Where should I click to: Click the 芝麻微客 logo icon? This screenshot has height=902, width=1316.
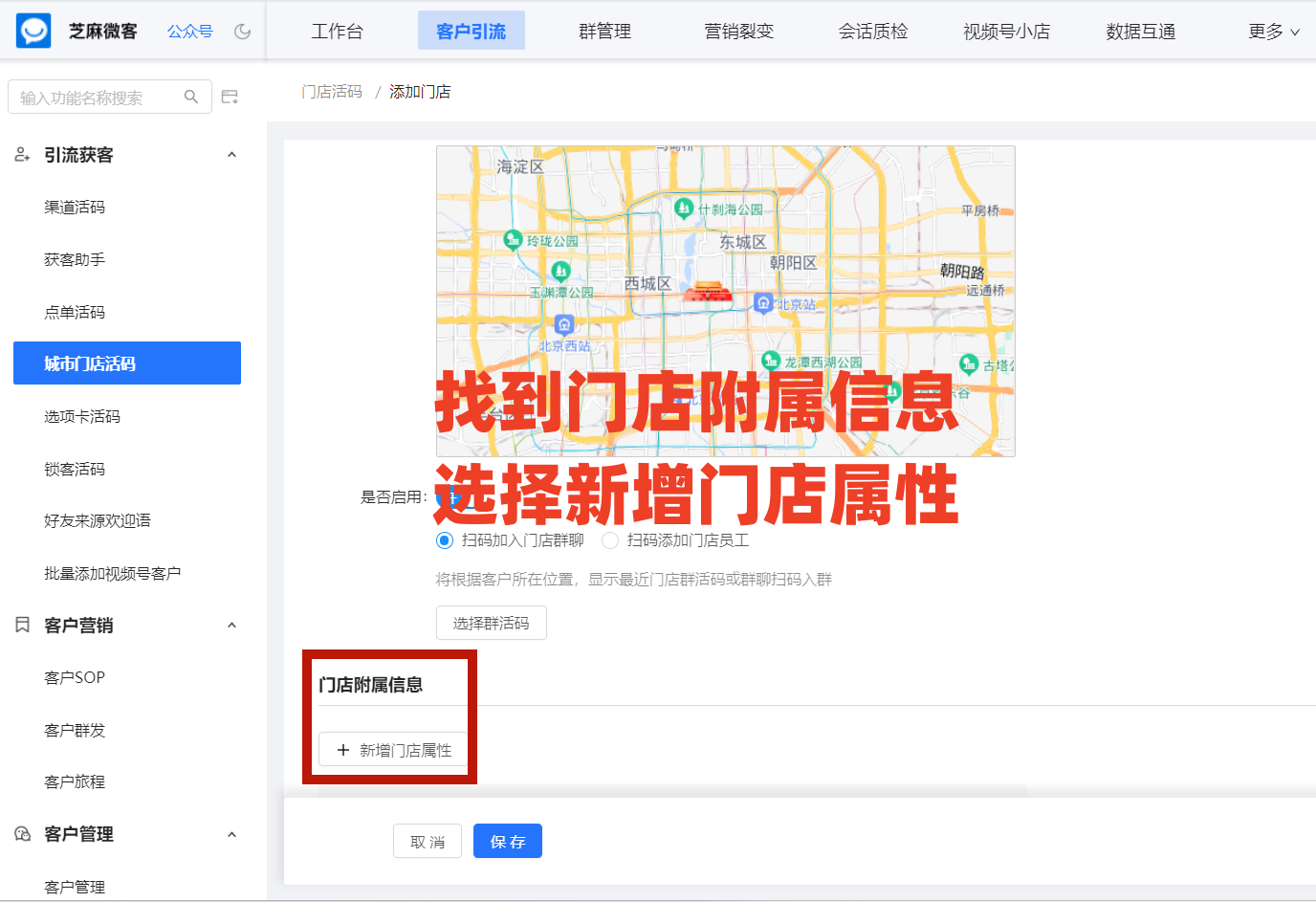point(33,31)
